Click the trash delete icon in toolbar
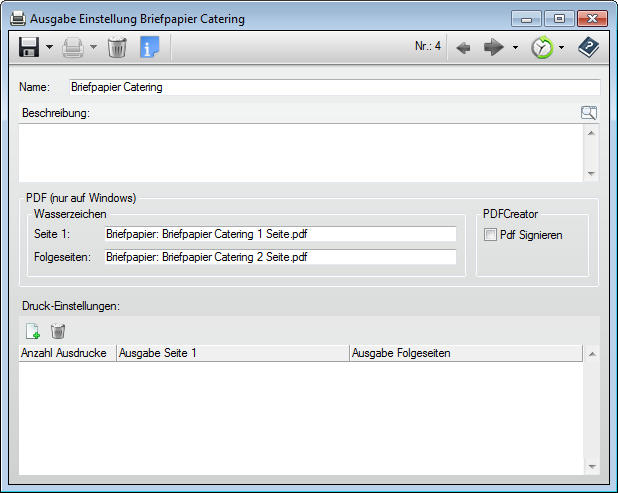Screen dimensions: 618x493 117,47
